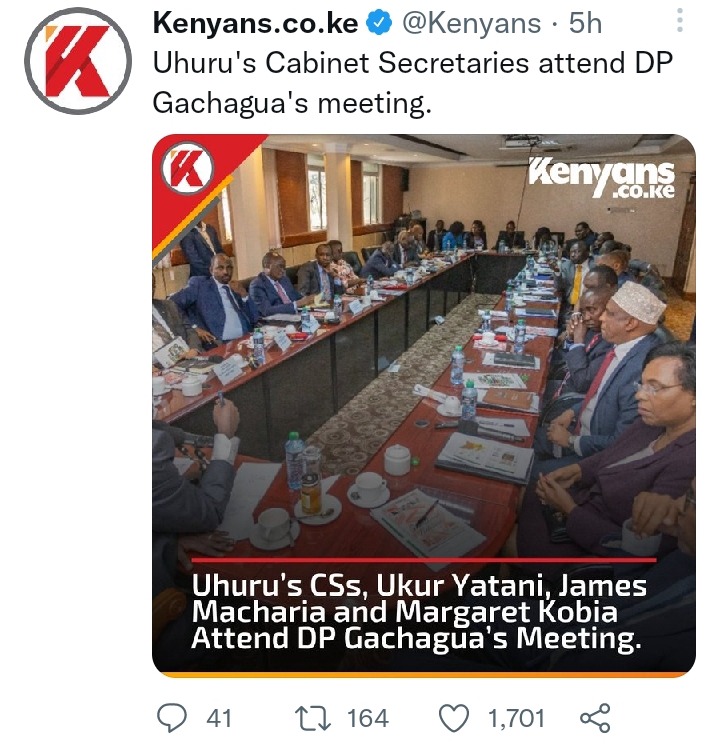Open the three-dot more options menu
This screenshot has height=755, width=720.
pos(680,20)
